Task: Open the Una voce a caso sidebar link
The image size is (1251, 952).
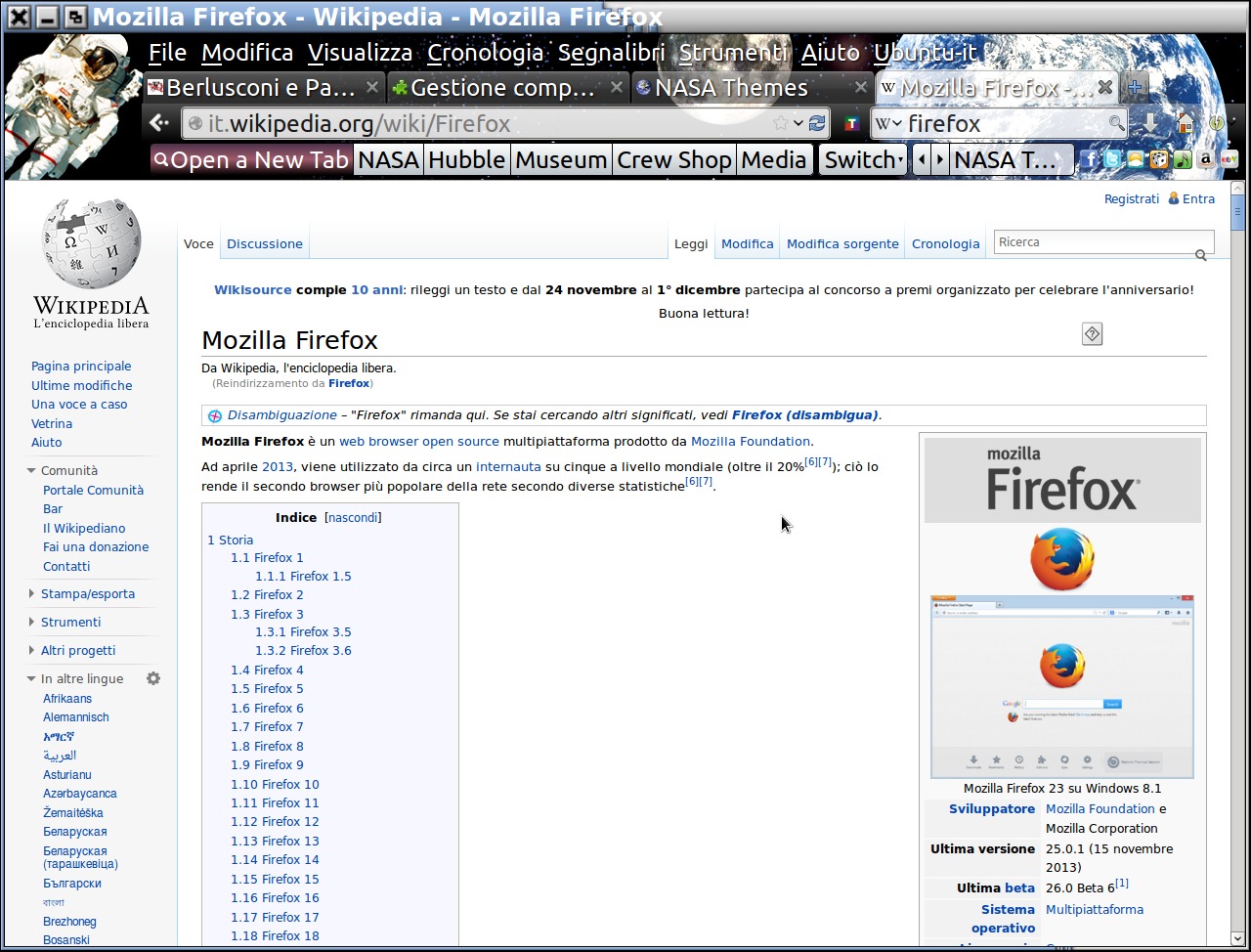Action: tap(79, 404)
